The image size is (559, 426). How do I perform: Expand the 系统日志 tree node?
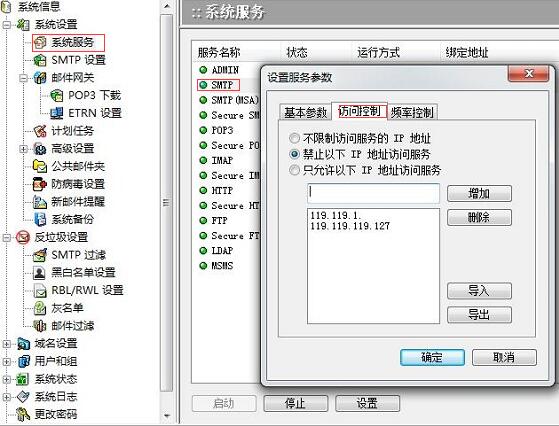(x=6, y=397)
